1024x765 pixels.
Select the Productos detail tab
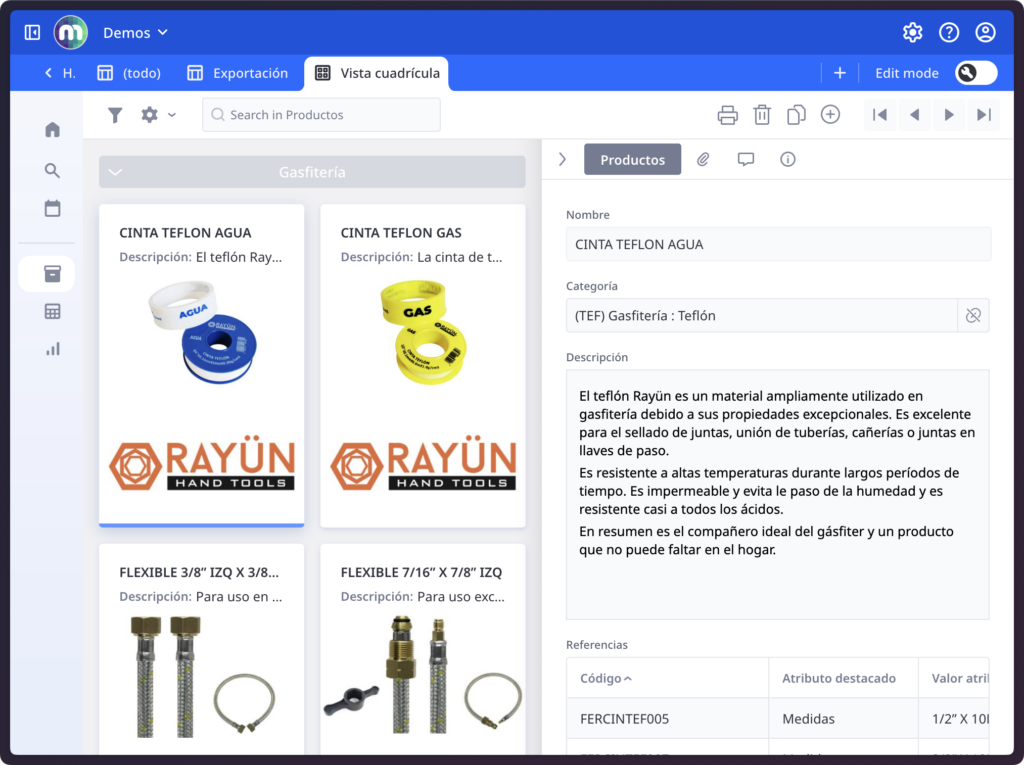click(x=632, y=159)
